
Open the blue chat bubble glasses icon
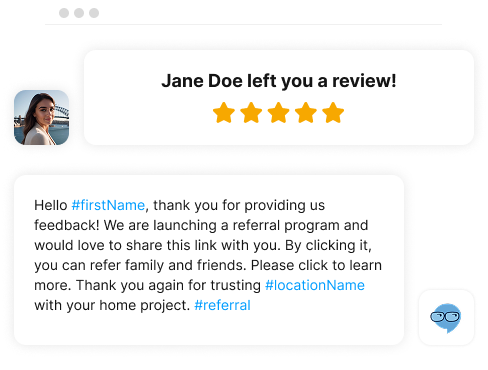click(x=446, y=318)
